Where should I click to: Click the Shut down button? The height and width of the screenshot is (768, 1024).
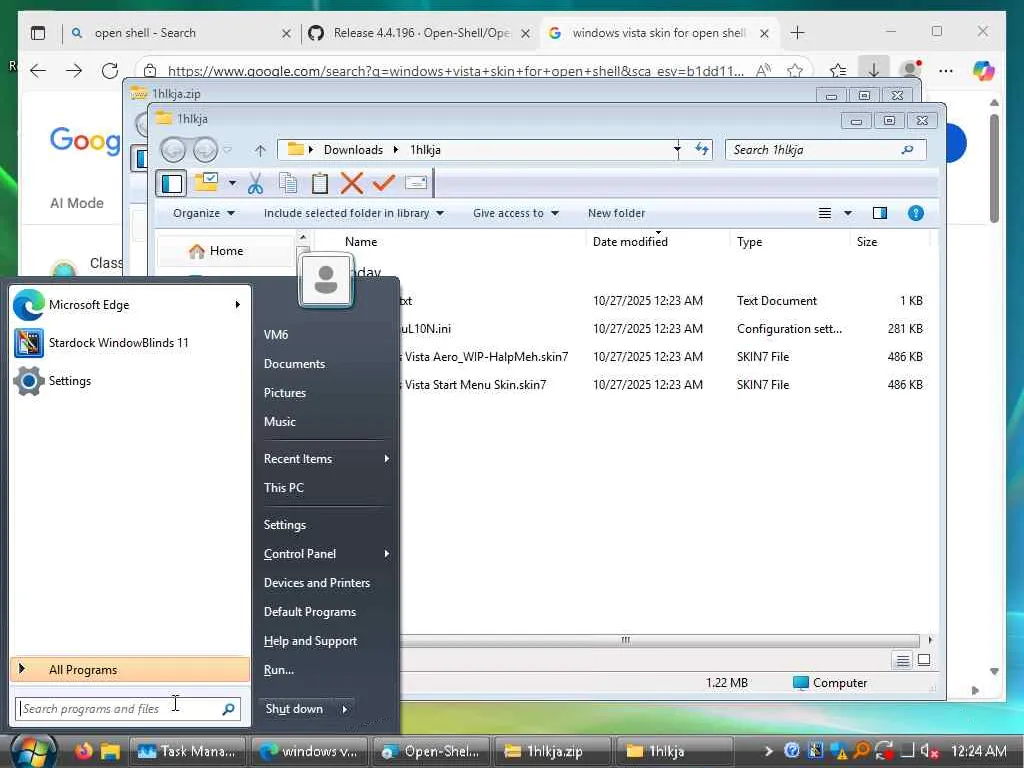295,709
